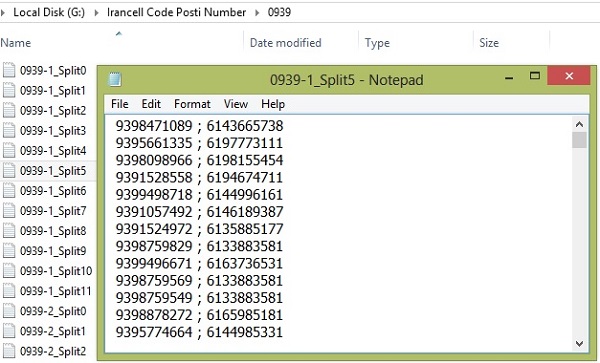Click the Notepad icon in the title bar
Image resolution: width=600 pixels, height=363 pixels.
pyautogui.click(x=115, y=79)
